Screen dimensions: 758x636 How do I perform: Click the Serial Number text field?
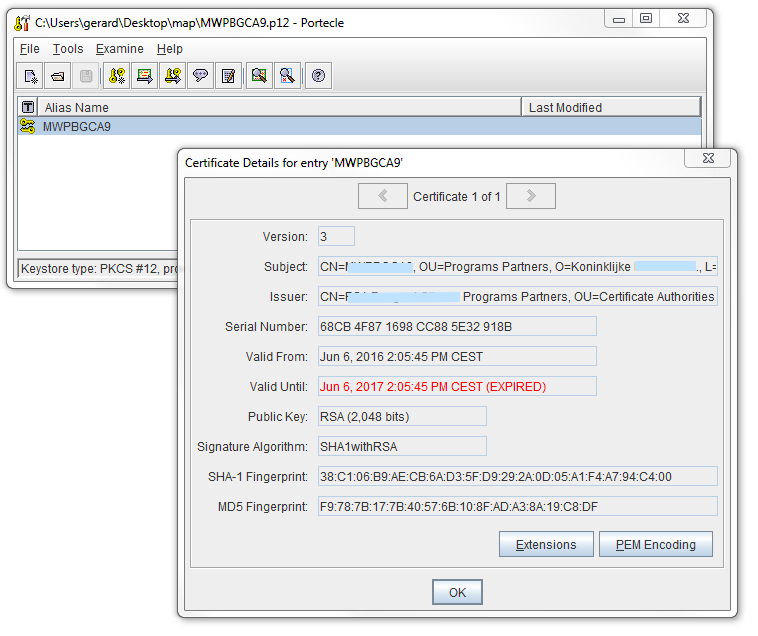tap(456, 327)
